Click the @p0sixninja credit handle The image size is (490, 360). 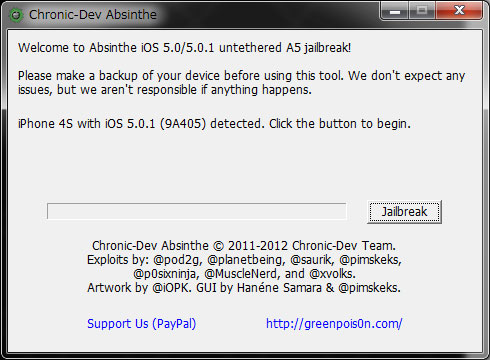click(166, 274)
